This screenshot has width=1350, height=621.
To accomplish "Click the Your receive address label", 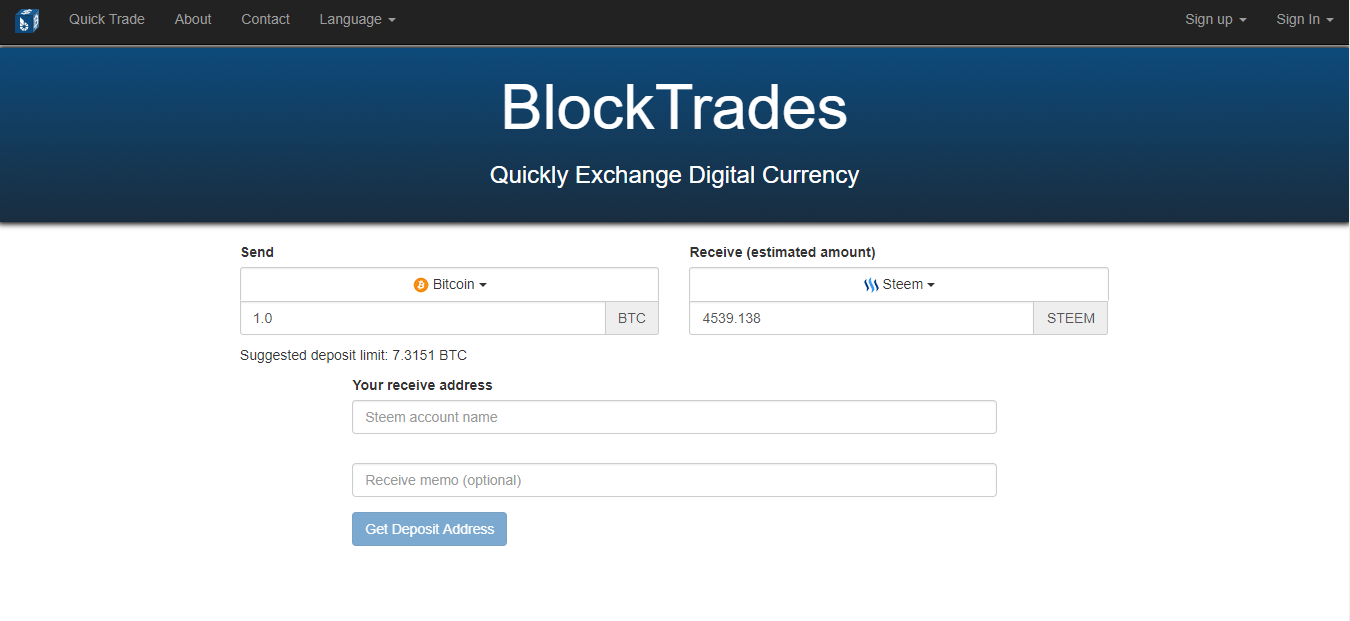I will point(422,385).
